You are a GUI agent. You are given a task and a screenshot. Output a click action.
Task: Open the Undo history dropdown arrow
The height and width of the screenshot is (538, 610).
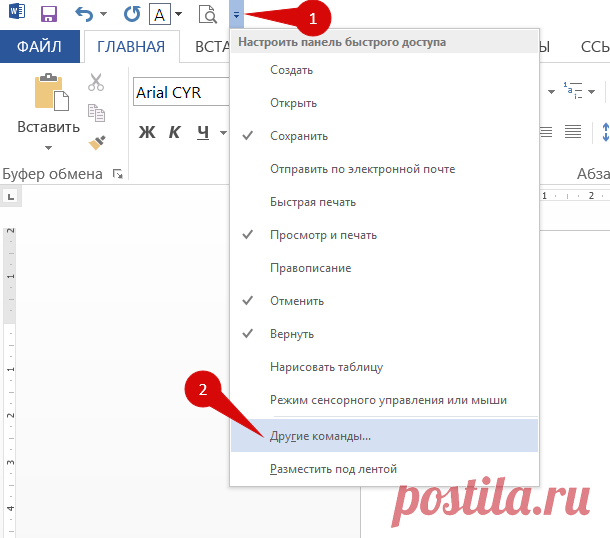[103, 14]
